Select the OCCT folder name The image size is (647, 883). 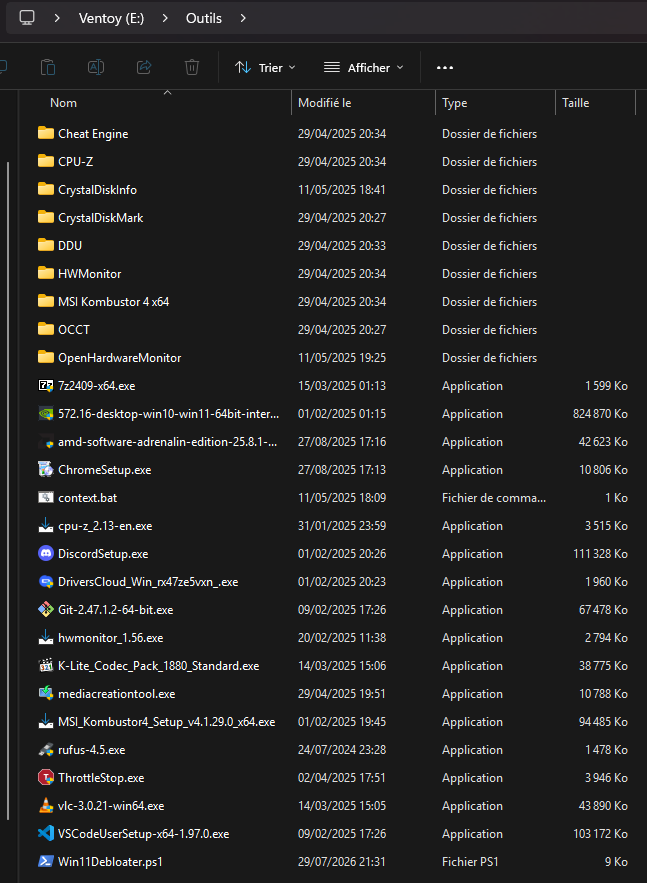pos(74,329)
